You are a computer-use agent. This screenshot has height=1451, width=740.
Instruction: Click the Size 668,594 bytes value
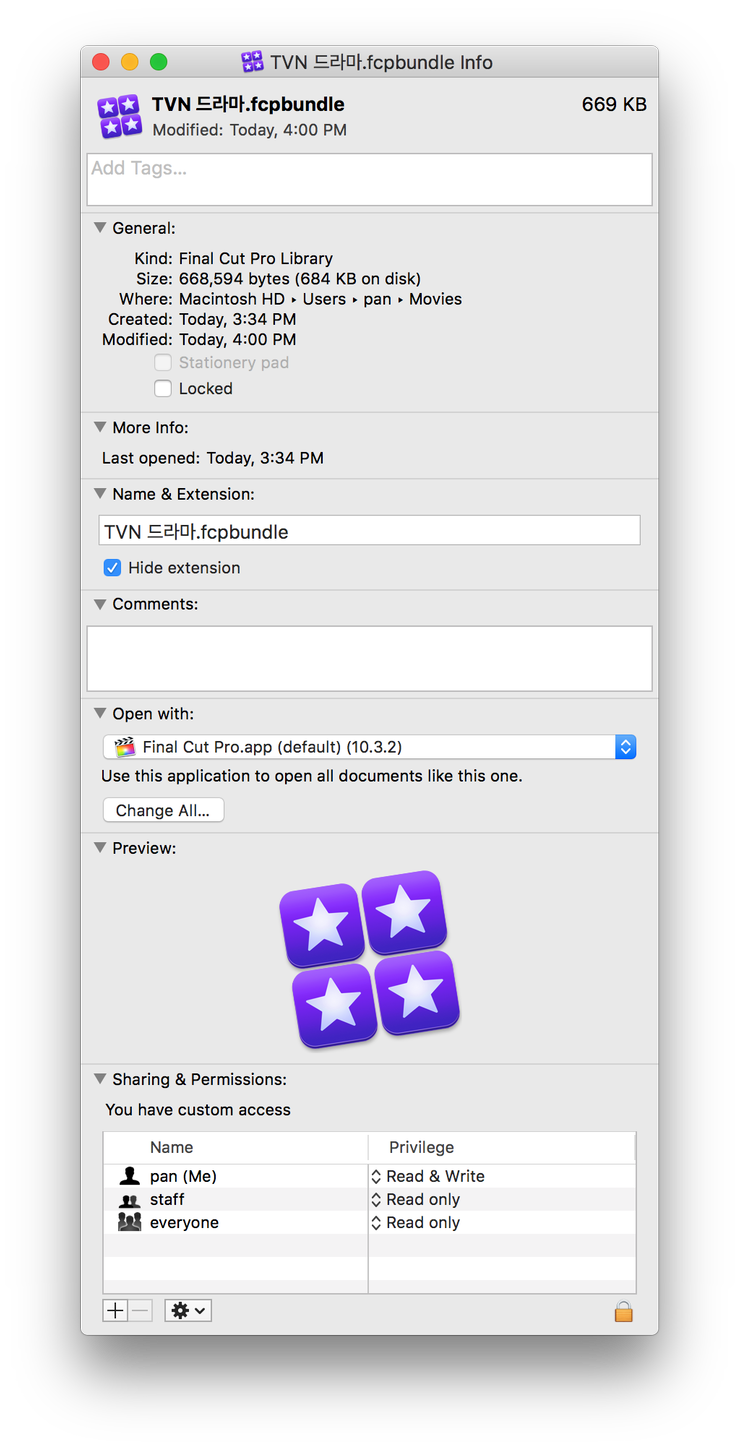pos(300,278)
